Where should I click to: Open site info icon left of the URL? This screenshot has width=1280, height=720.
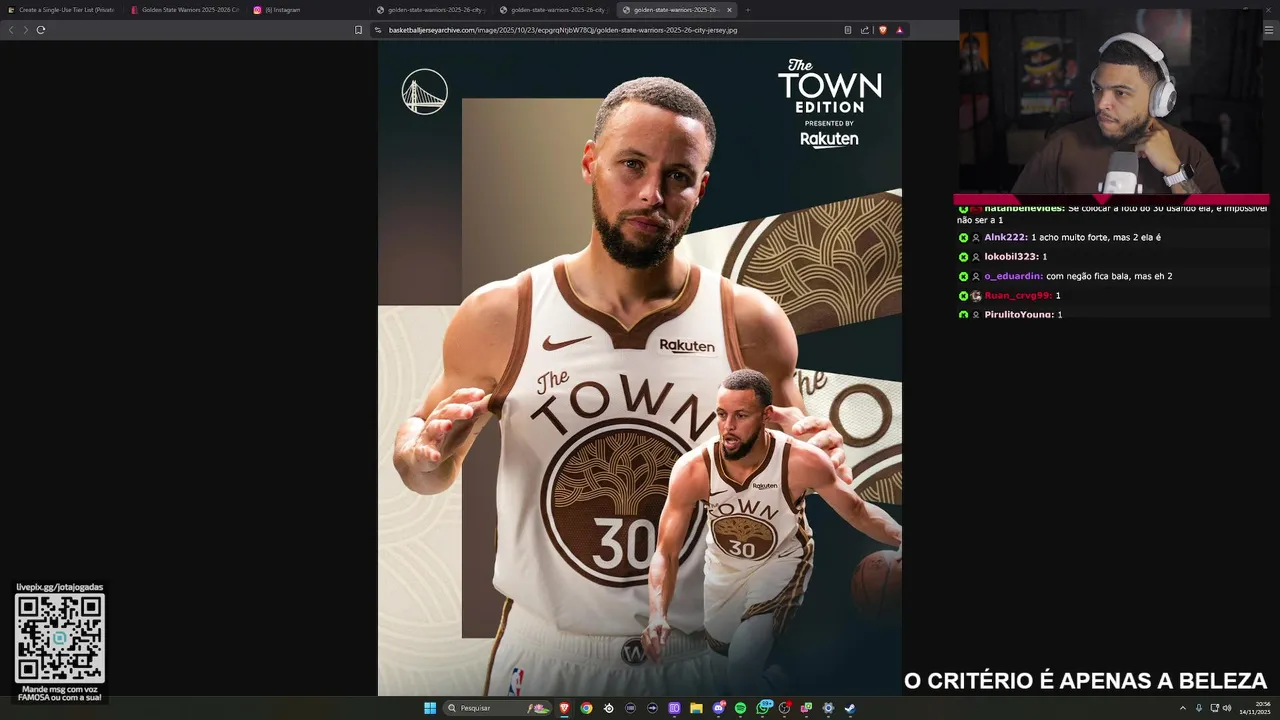[378, 30]
